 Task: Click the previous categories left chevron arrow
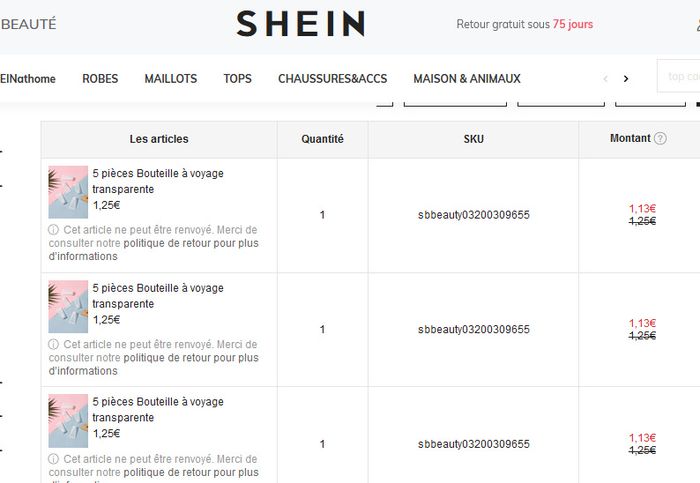coord(605,79)
